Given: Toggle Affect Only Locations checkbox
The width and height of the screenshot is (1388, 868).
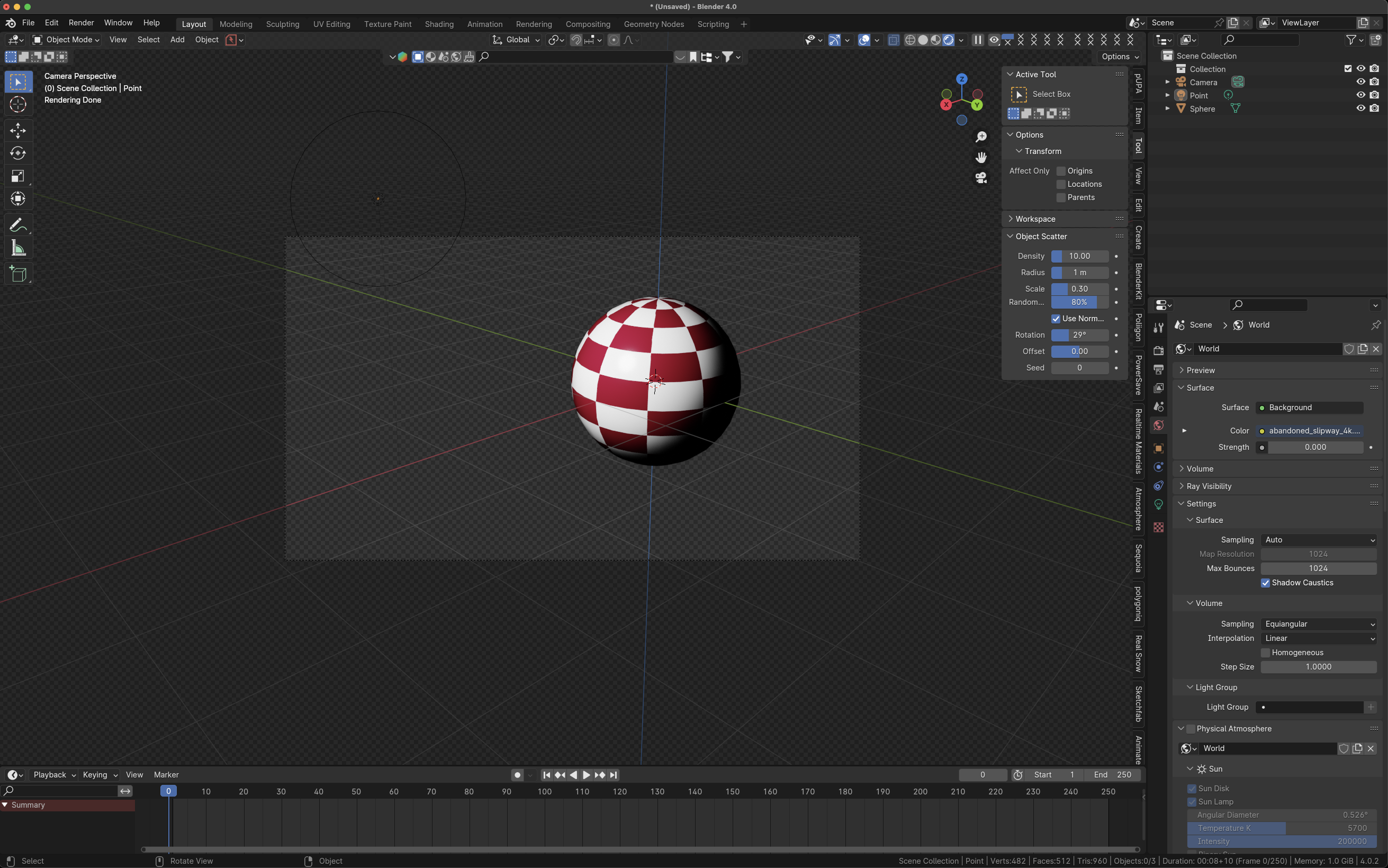Looking at the screenshot, I should (1061, 184).
